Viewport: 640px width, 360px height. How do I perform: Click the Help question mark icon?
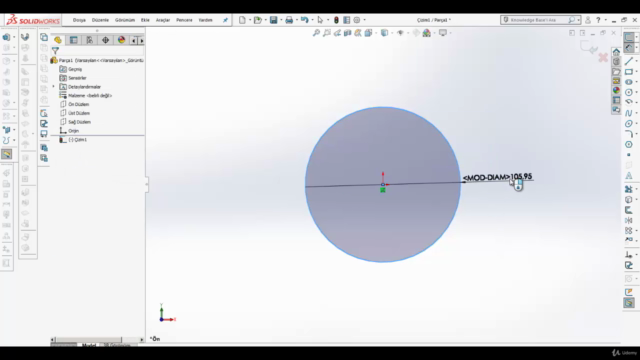(x=598, y=20)
